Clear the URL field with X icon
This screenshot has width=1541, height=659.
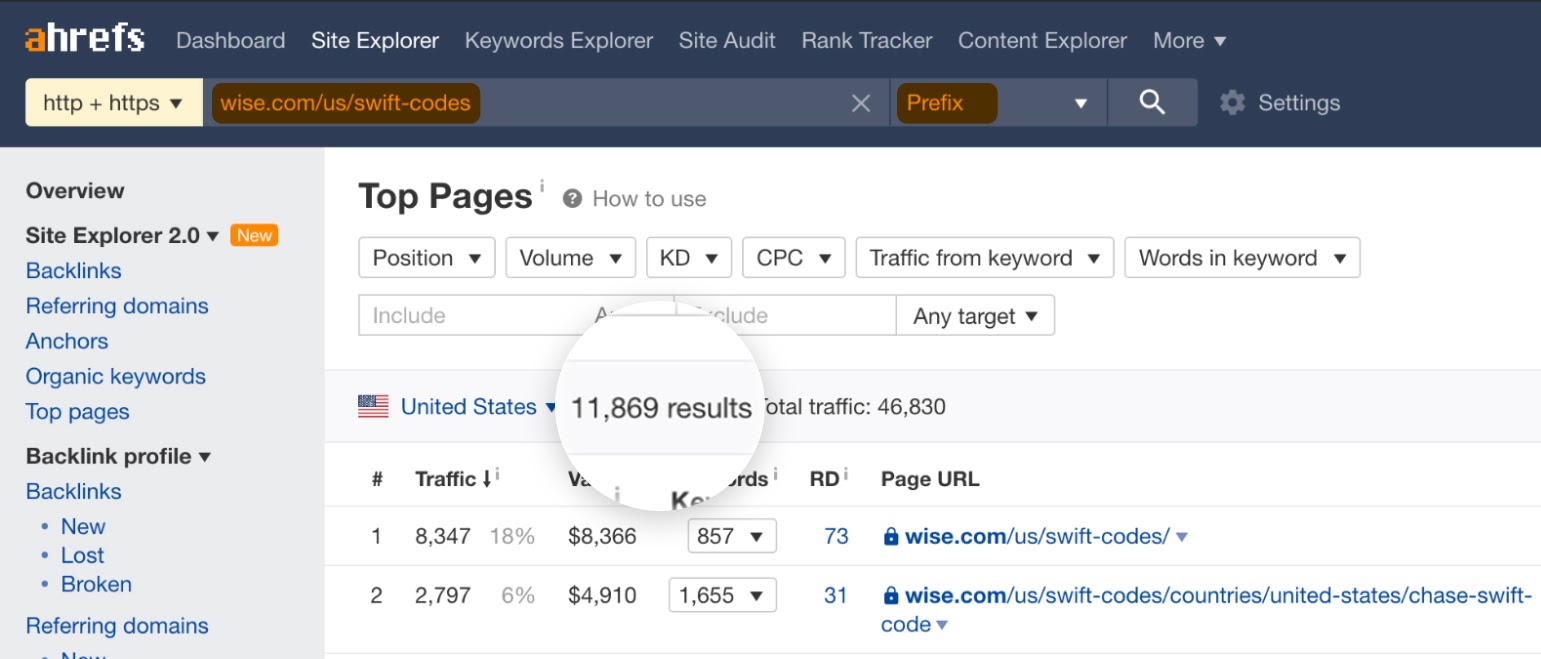860,103
